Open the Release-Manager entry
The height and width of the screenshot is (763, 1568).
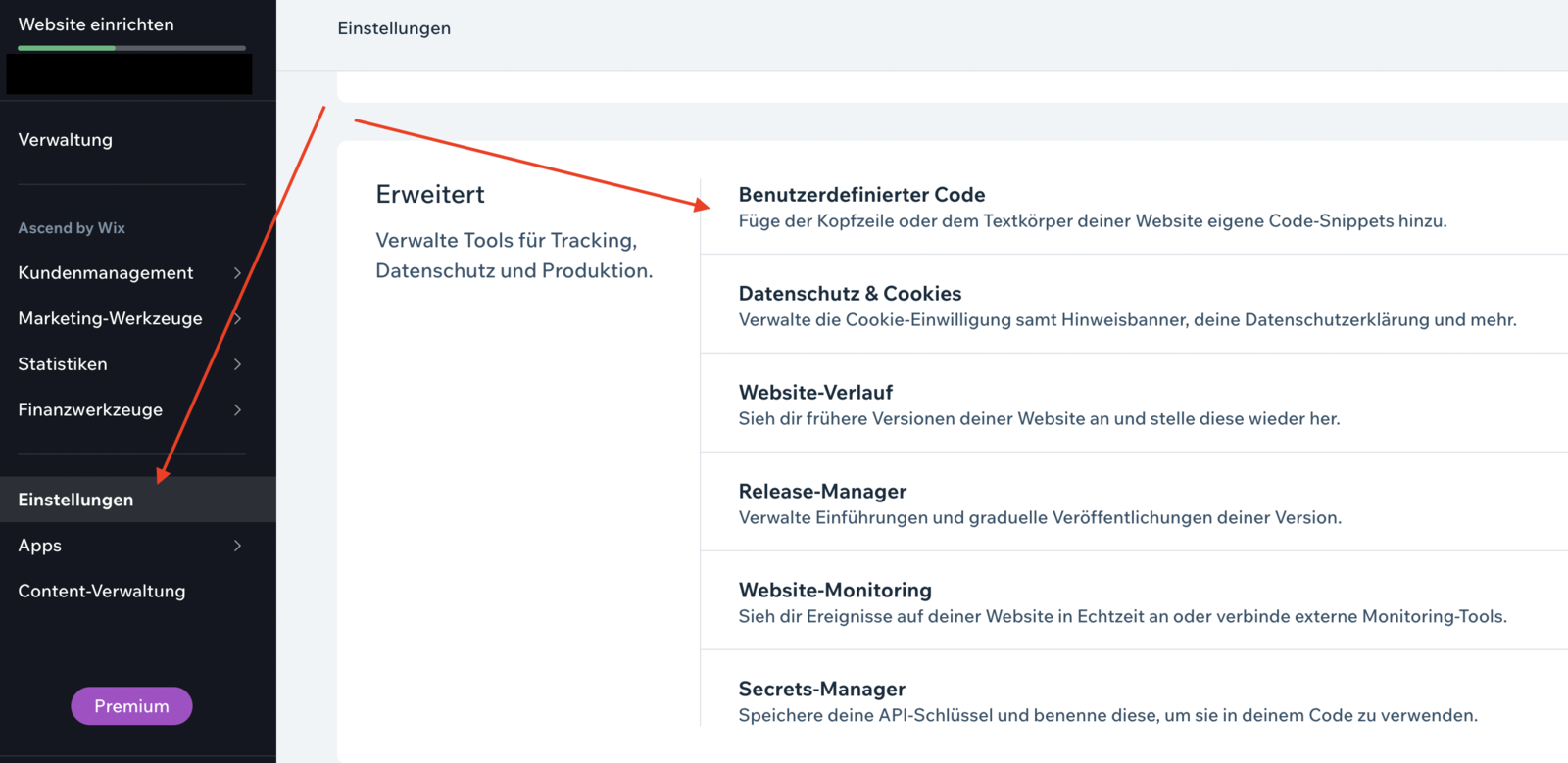tap(822, 492)
